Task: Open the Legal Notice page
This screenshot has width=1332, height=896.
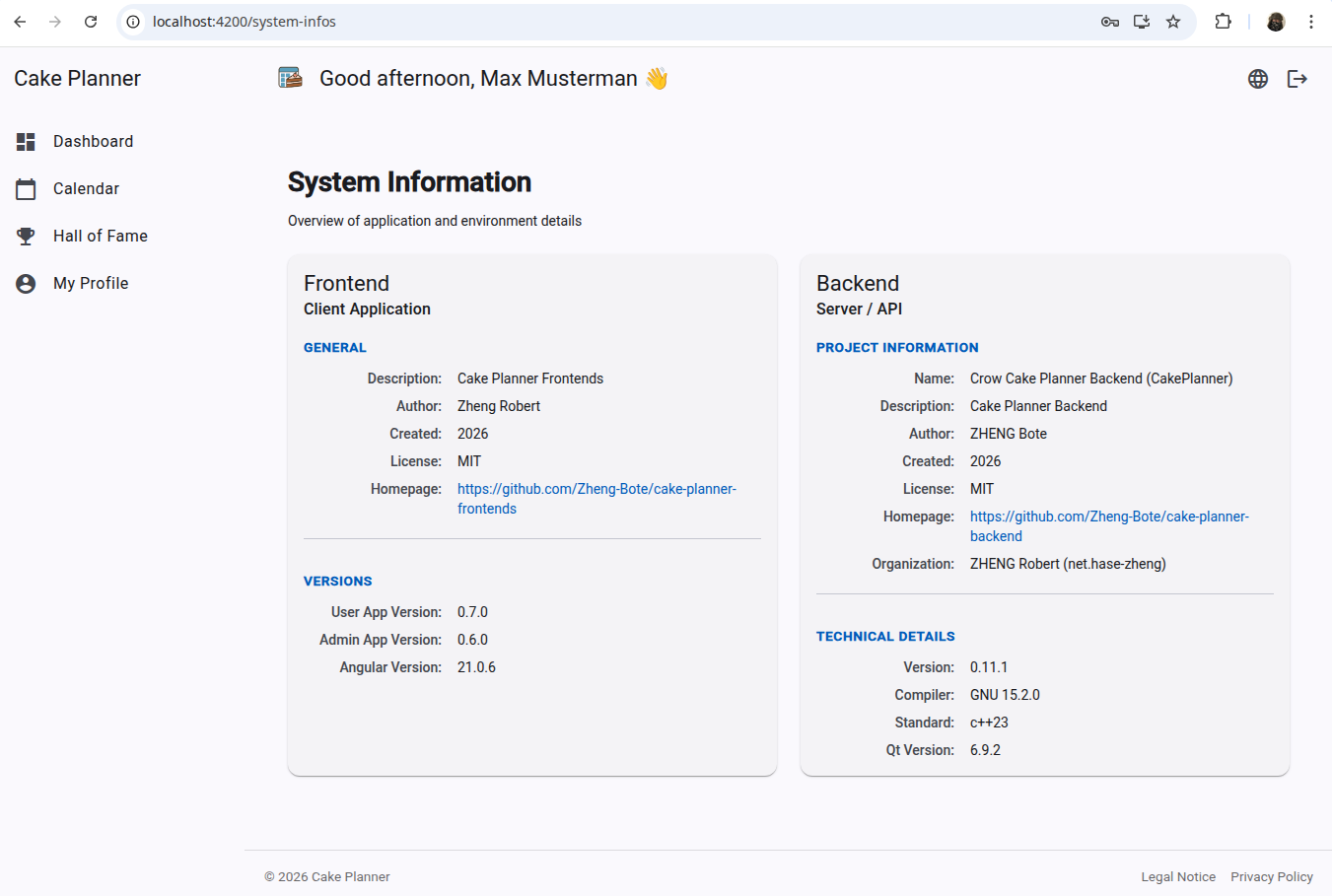Action: tap(1178, 876)
